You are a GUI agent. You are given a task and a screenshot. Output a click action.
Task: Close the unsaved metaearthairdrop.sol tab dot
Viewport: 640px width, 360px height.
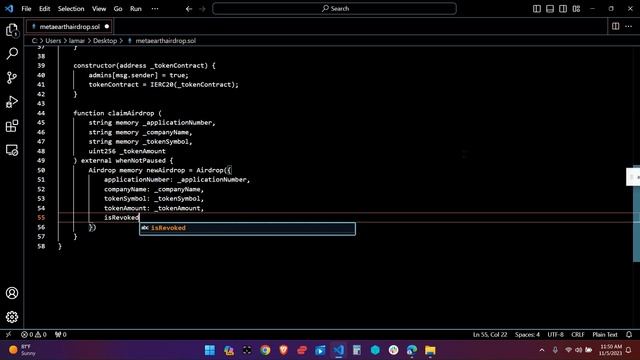(107, 27)
